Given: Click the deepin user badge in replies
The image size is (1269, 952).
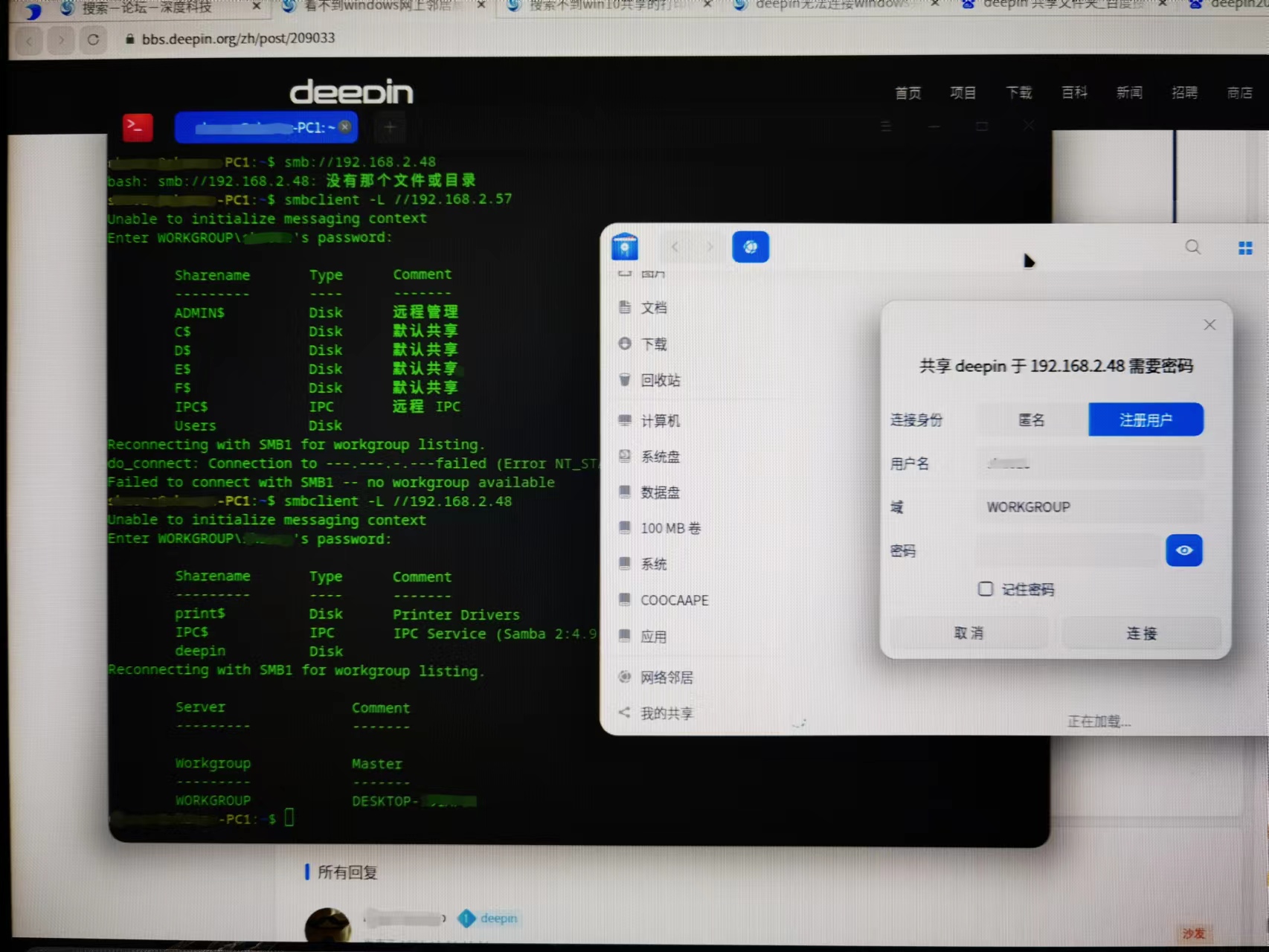Looking at the screenshot, I should tap(488, 919).
